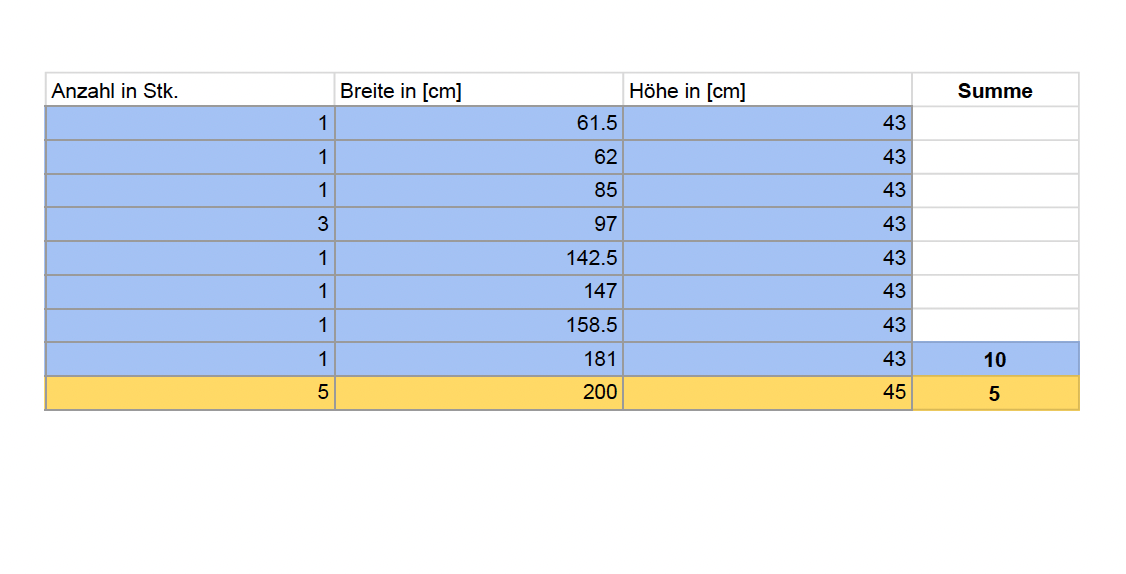Click the bold 'Summe' header cell
The image size is (1126, 574).
[x=995, y=90]
